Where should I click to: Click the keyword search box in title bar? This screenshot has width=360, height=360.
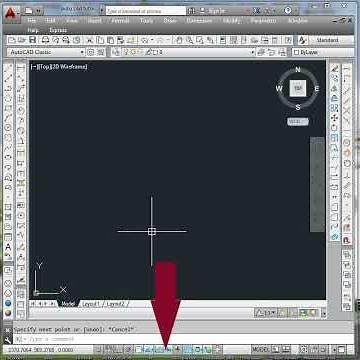[x=146, y=11]
